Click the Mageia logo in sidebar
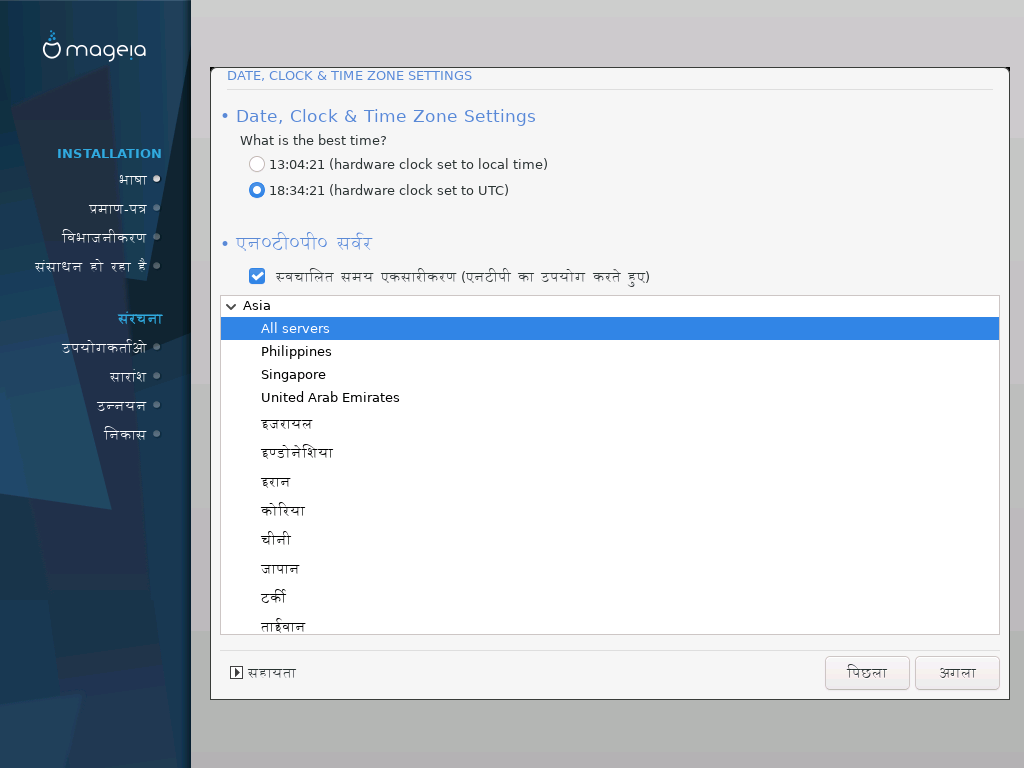The image size is (1024, 768). coord(94,46)
